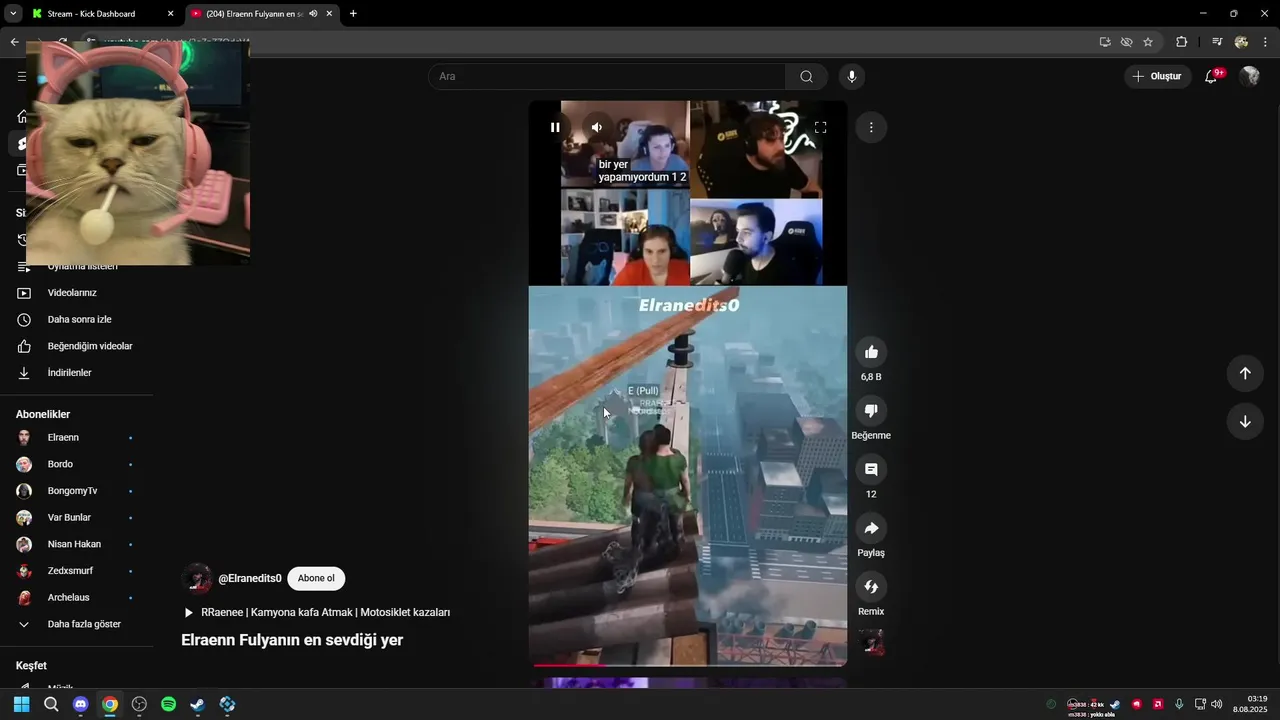This screenshot has width=1280, height=720.
Task: Go to previous short with up arrow
Action: [x=1245, y=373]
